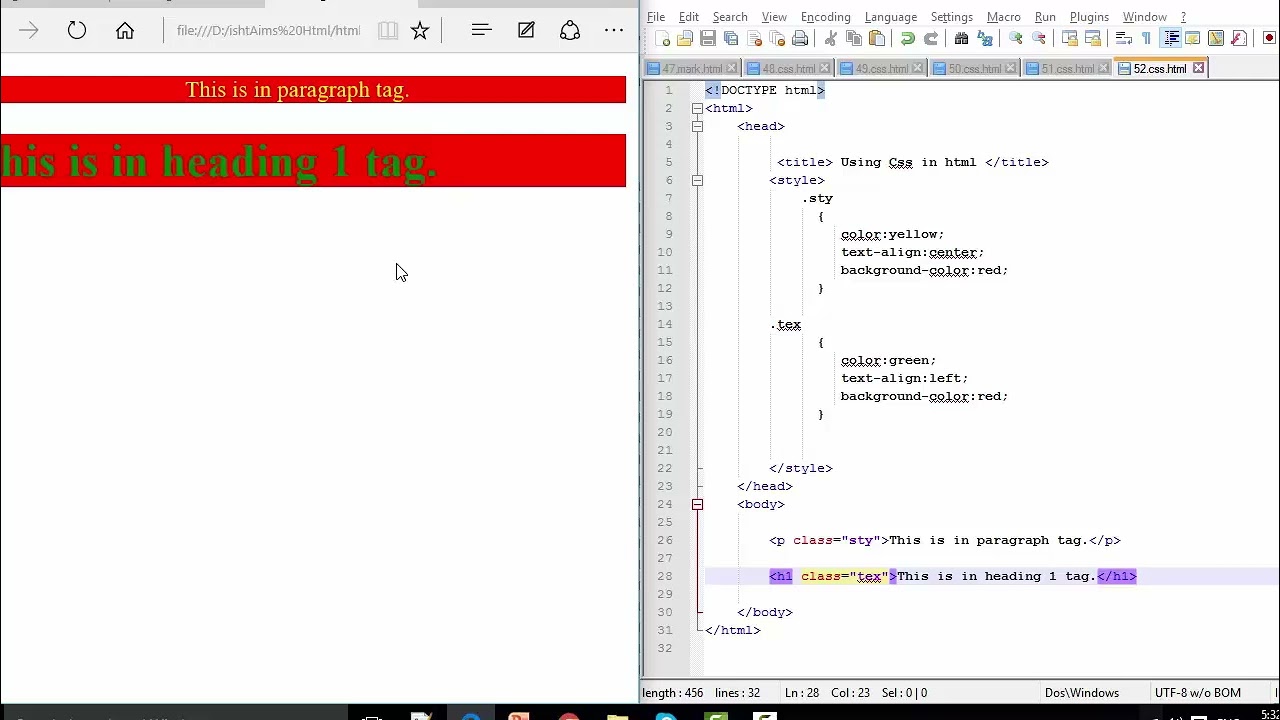Go to the browser home page
Screen dimensions: 1280x720
[x=125, y=31]
